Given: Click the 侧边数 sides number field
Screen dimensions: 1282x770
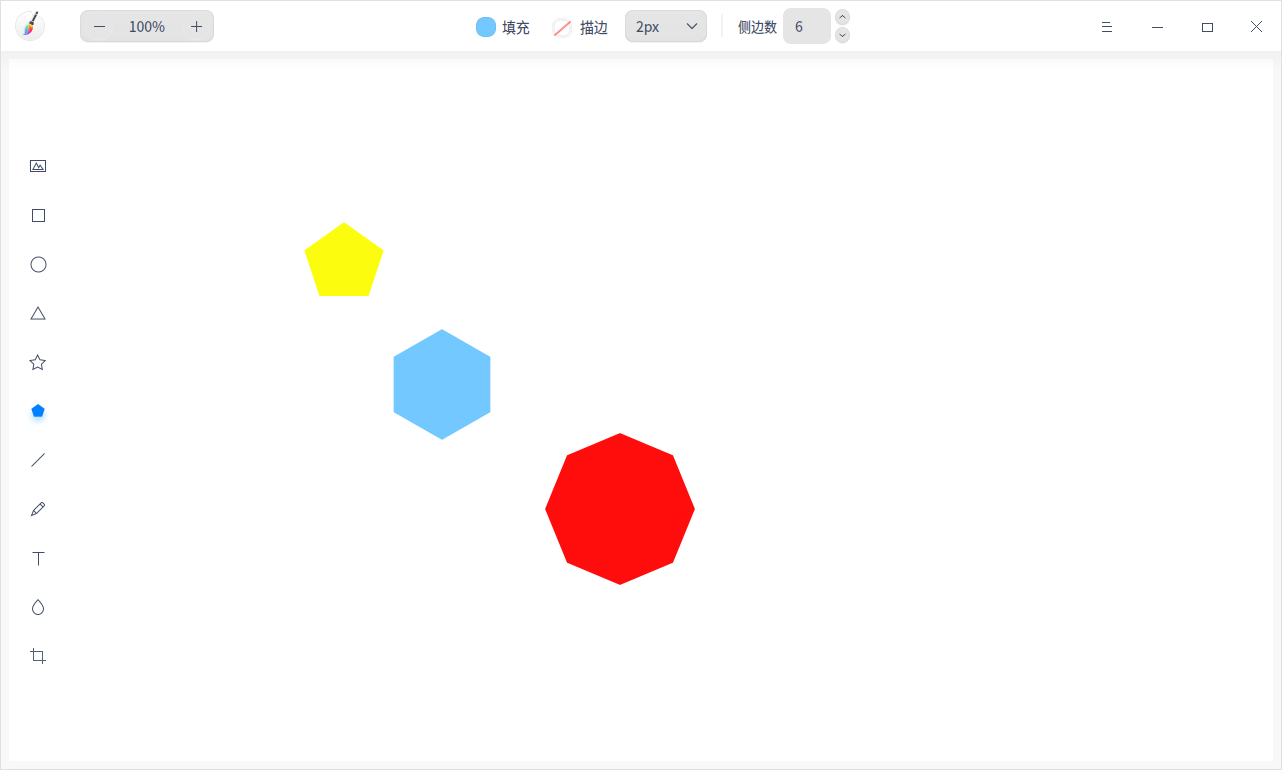Looking at the screenshot, I should click(x=807, y=26).
